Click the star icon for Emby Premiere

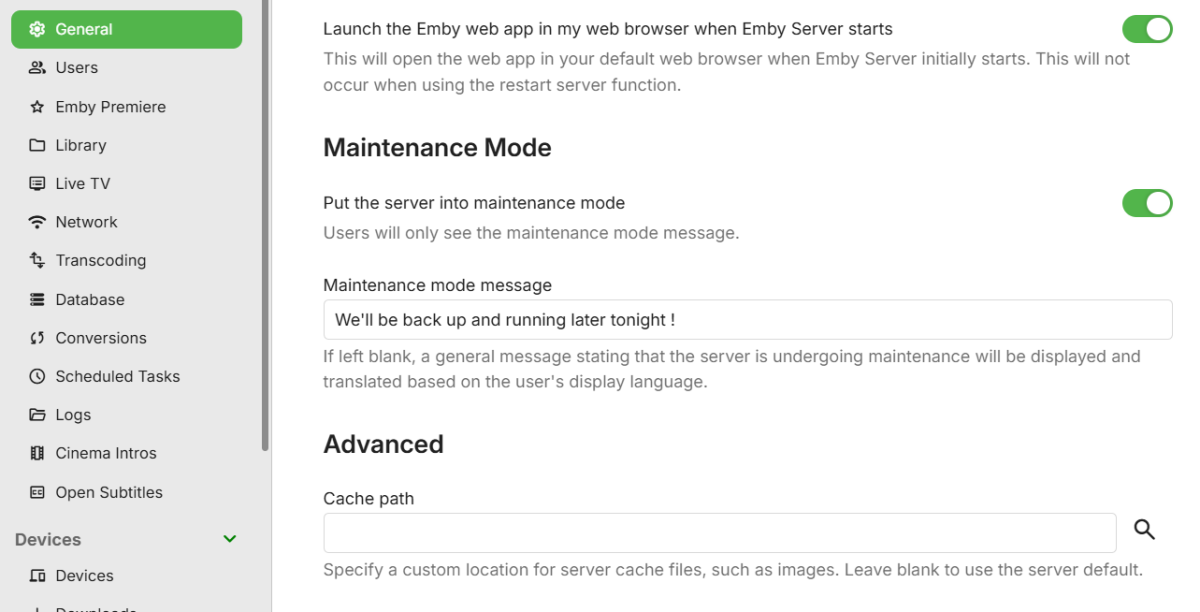click(x=37, y=107)
